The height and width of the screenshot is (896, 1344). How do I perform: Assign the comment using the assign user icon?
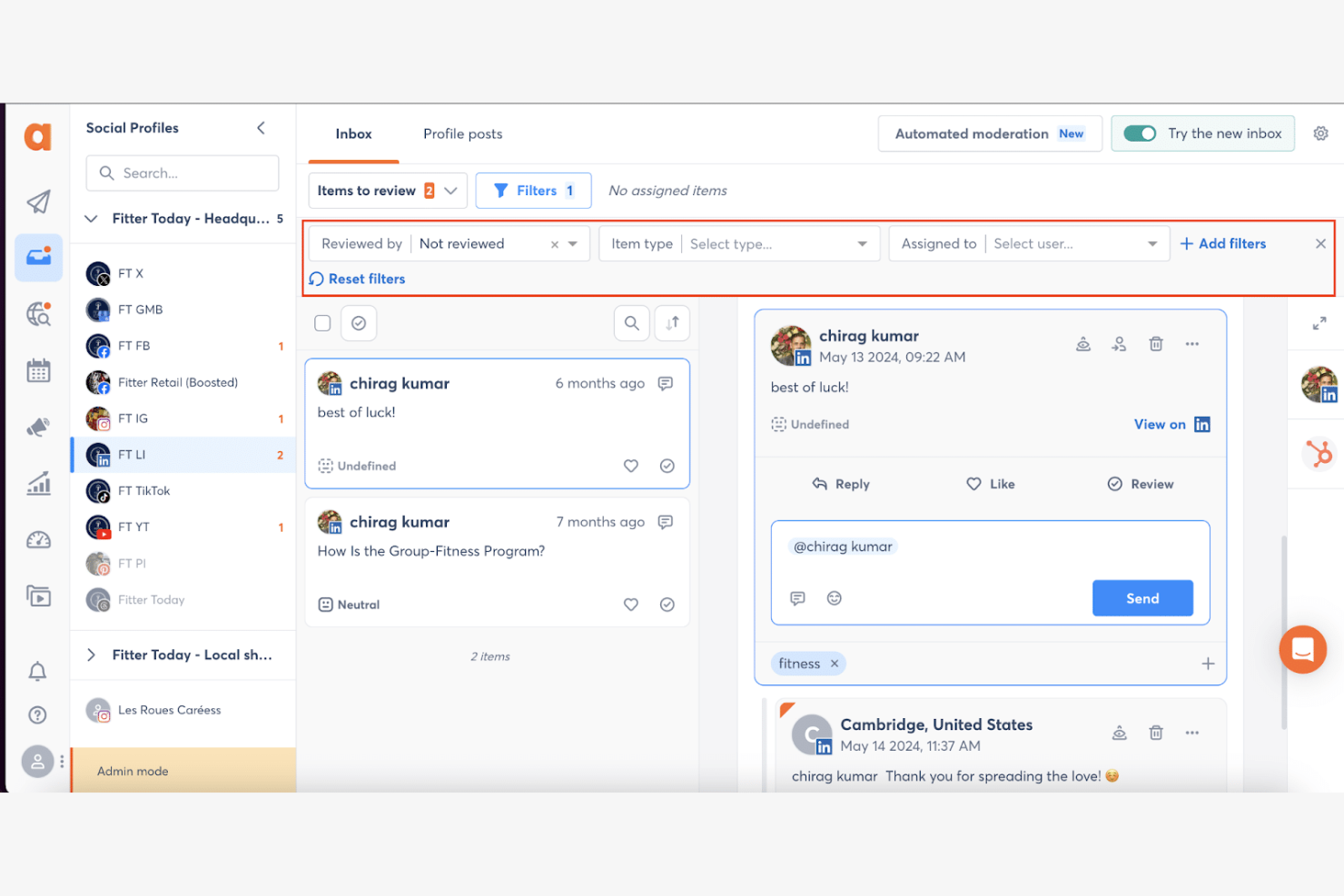[1119, 343]
